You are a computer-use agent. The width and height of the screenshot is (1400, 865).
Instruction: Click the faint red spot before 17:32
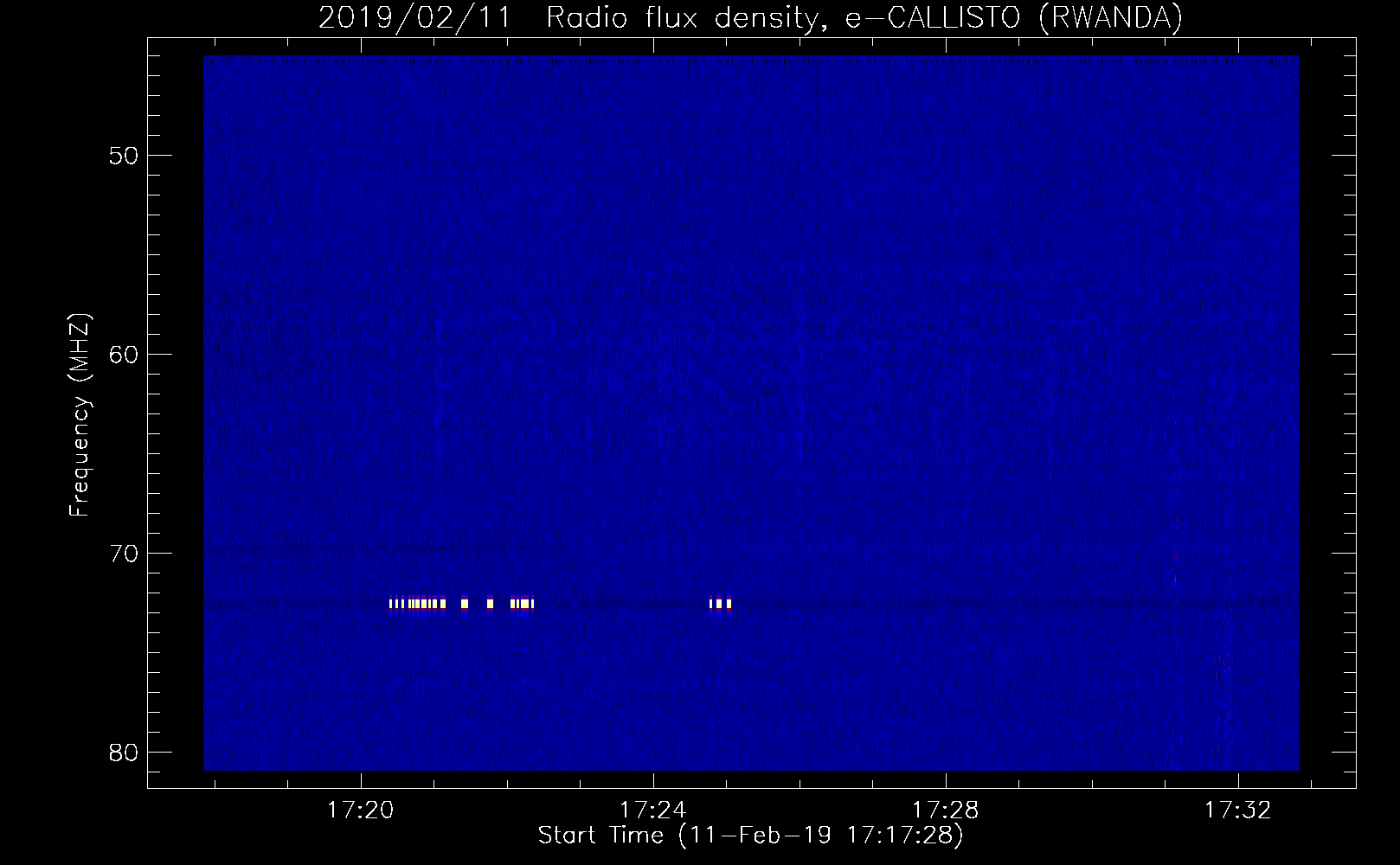[1174, 579]
